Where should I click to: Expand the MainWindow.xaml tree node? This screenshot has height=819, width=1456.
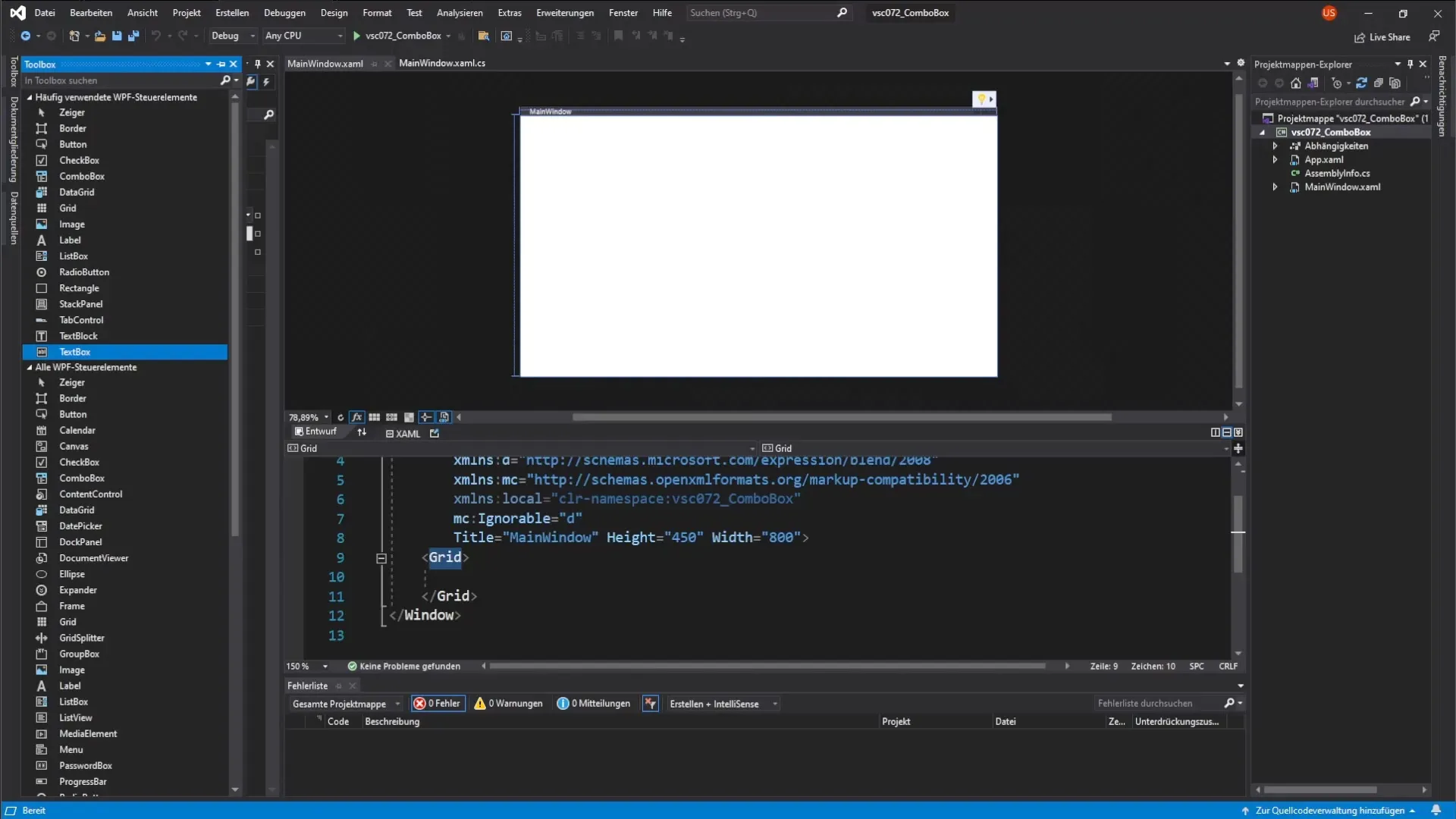click(x=1275, y=187)
